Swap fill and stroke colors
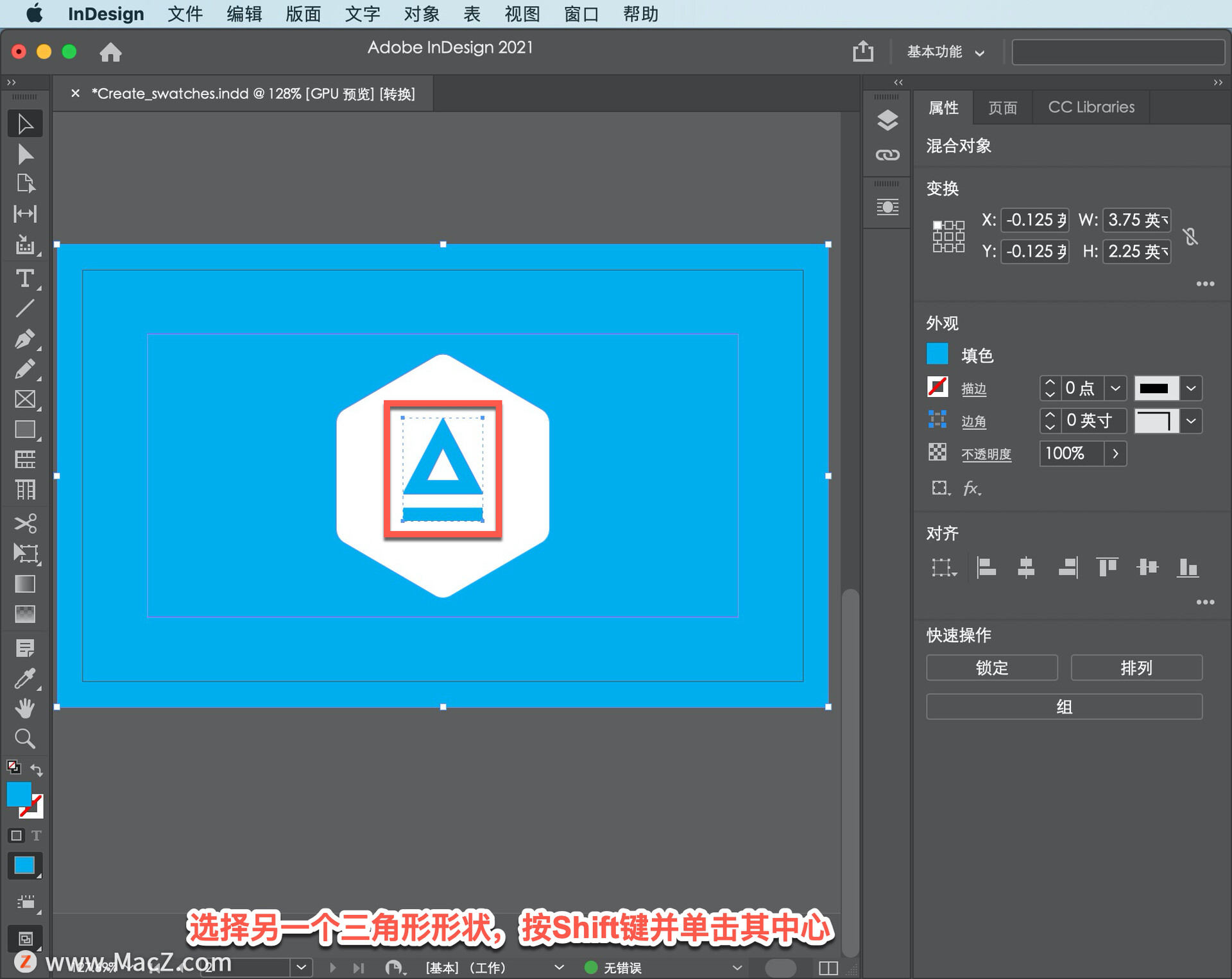Screen dimensions: 1232x979 [x=37, y=769]
